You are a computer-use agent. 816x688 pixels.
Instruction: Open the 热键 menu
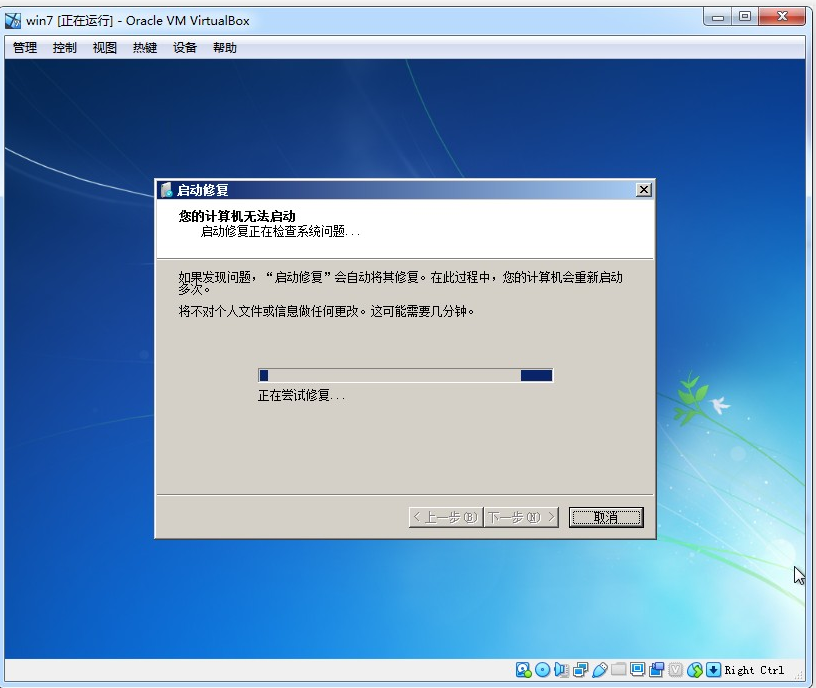(145, 48)
